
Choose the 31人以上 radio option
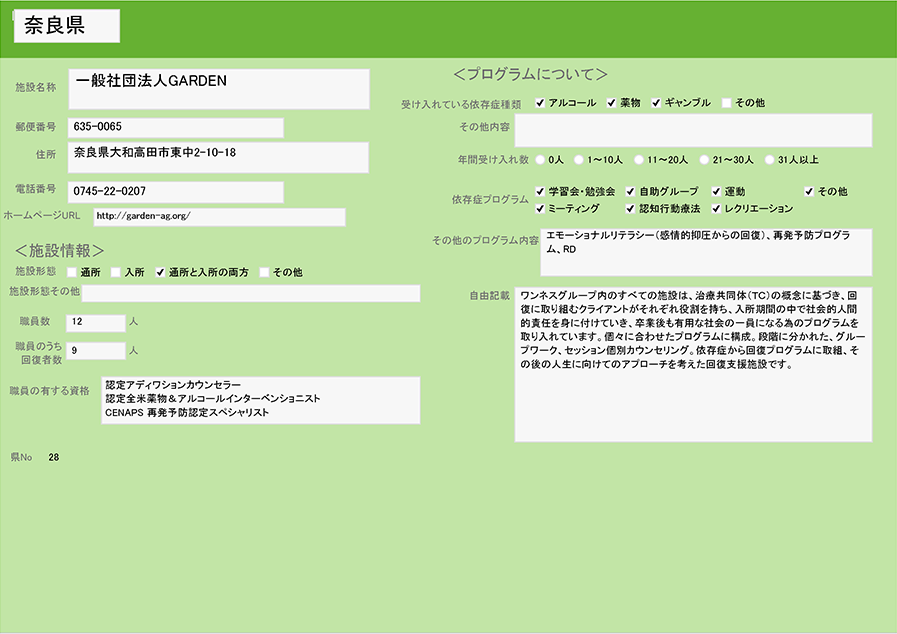point(770,159)
